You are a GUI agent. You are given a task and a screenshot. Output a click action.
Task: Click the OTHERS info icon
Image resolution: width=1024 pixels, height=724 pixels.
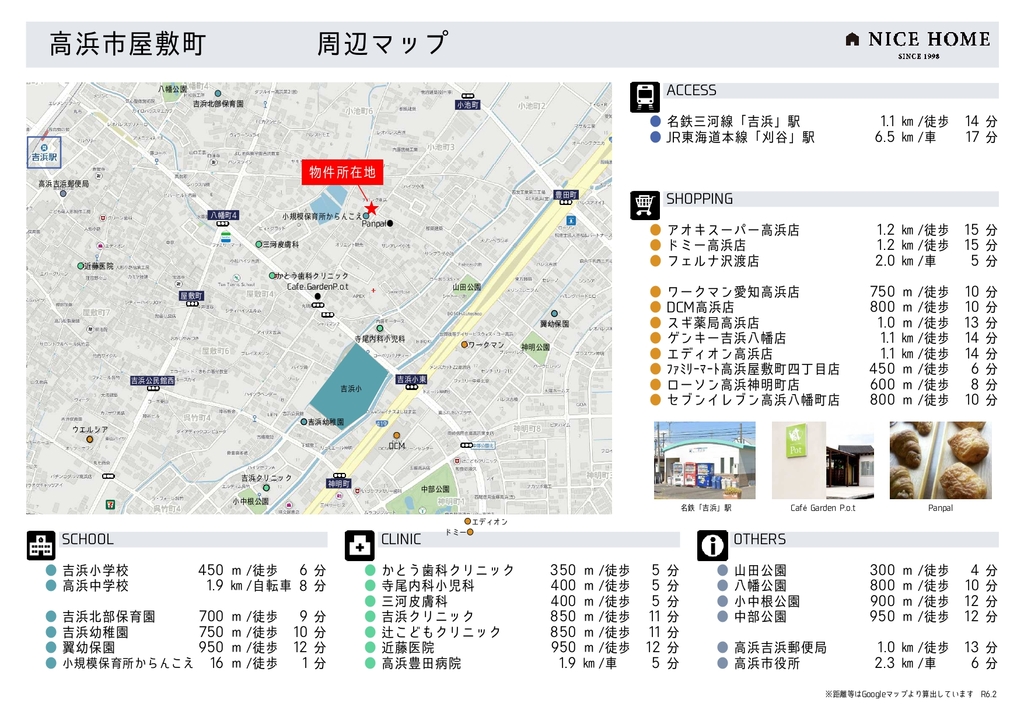(712, 546)
